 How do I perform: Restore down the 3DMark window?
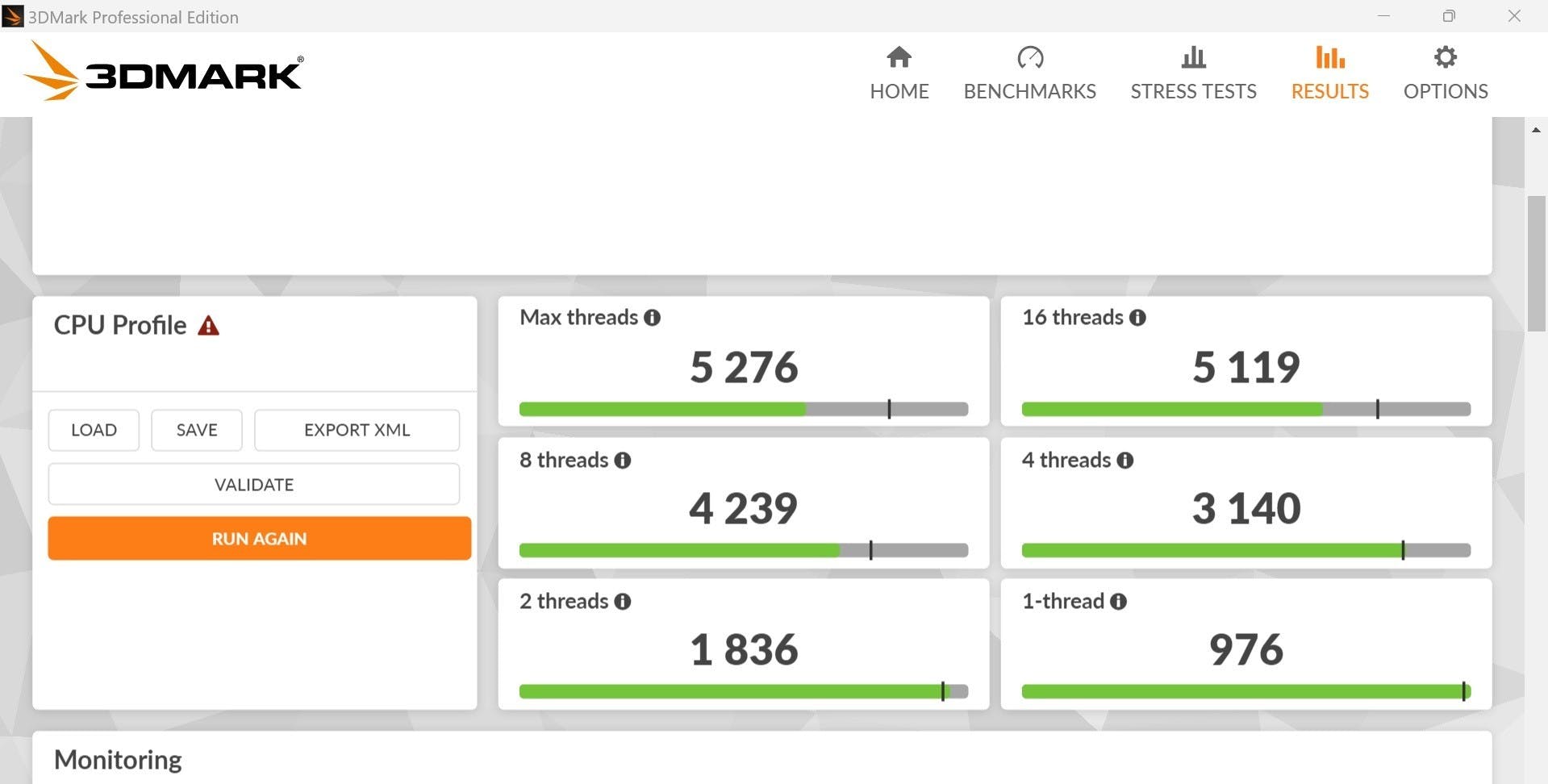pyautogui.click(x=1449, y=16)
